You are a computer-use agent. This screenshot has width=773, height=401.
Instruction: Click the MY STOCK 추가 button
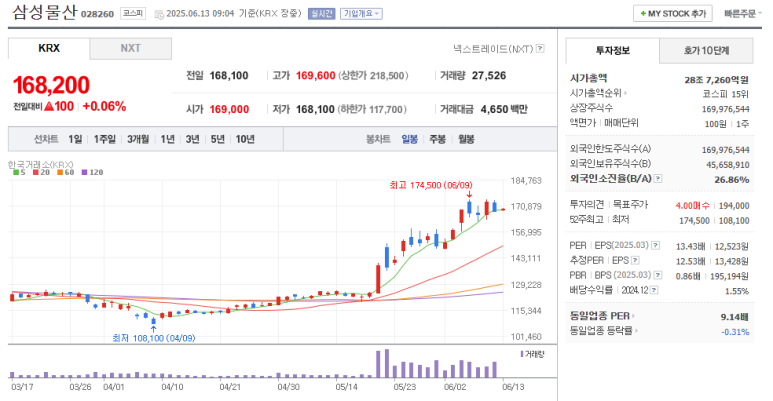[x=673, y=14]
